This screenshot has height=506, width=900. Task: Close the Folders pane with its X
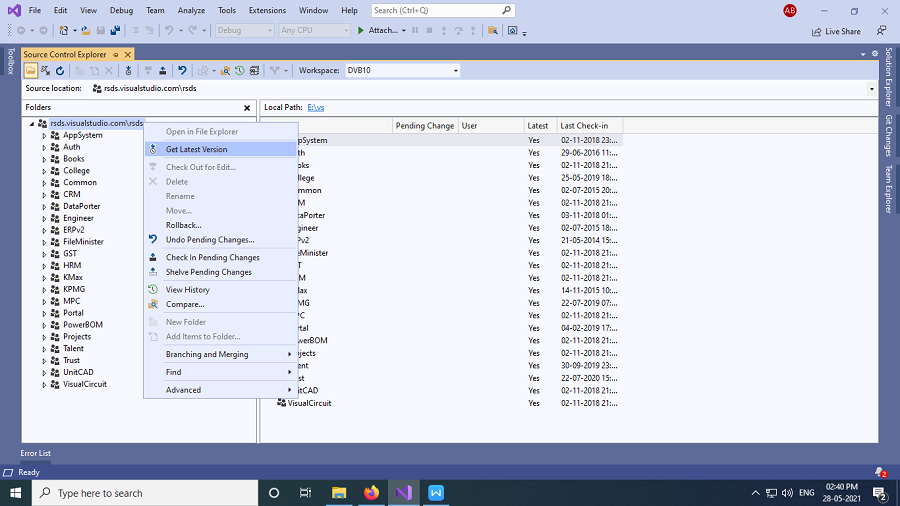point(247,108)
